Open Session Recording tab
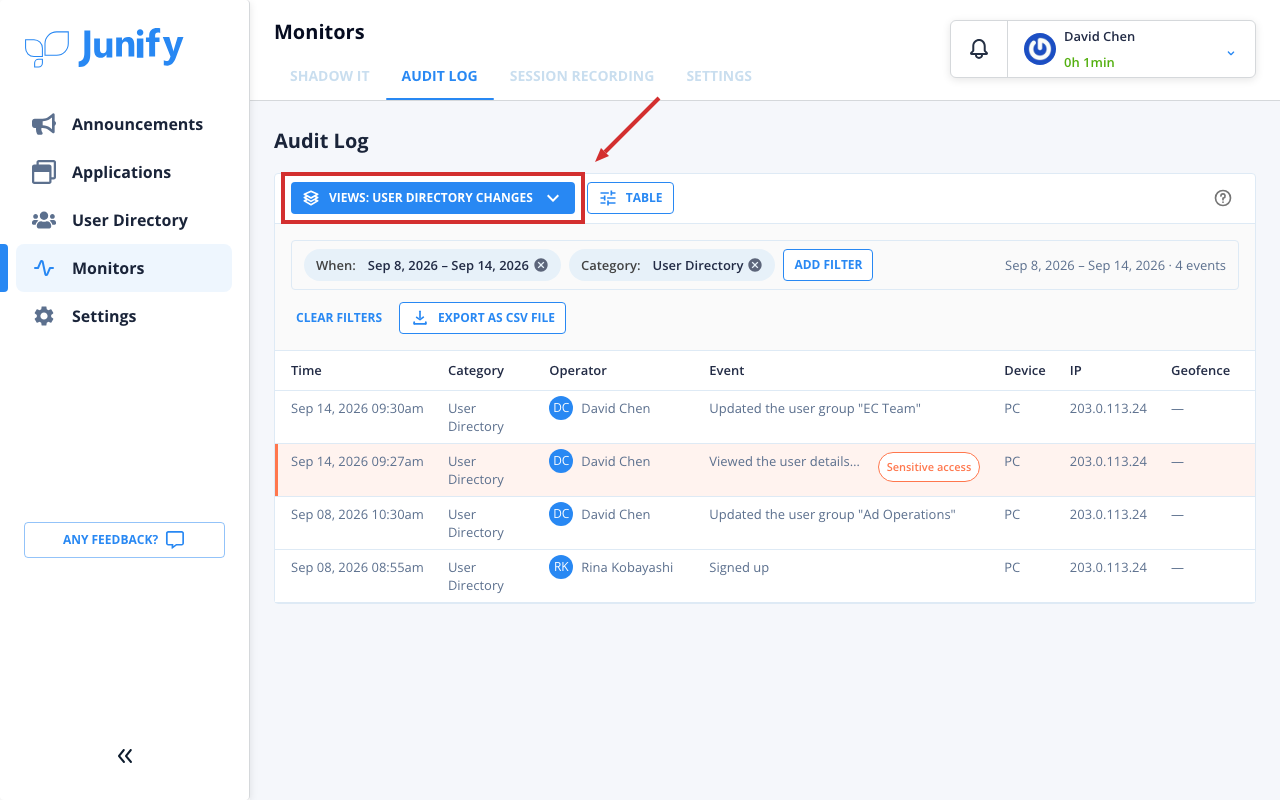Image resolution: width=1280 pixels, height=800 pixels. click(582, 76)
